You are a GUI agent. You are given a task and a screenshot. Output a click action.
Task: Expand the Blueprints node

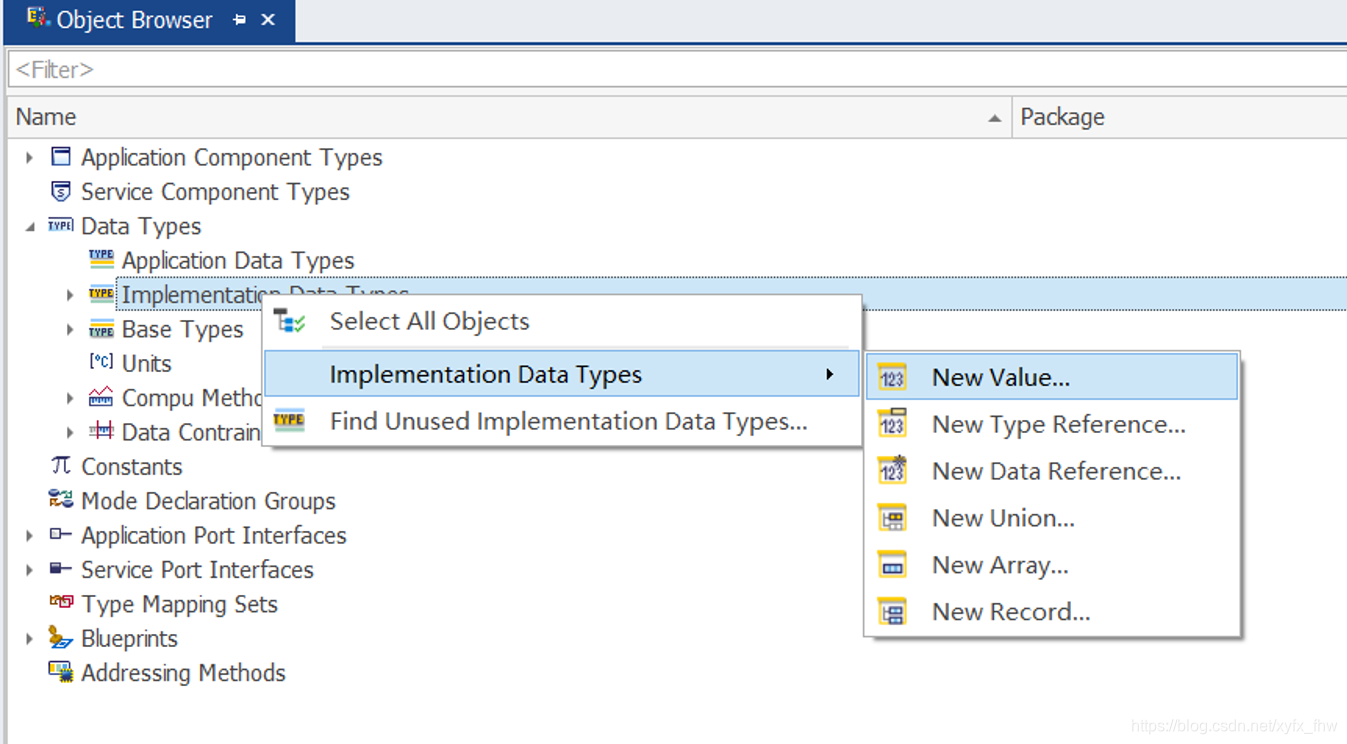pyautogui.click(x=30, y=639)
